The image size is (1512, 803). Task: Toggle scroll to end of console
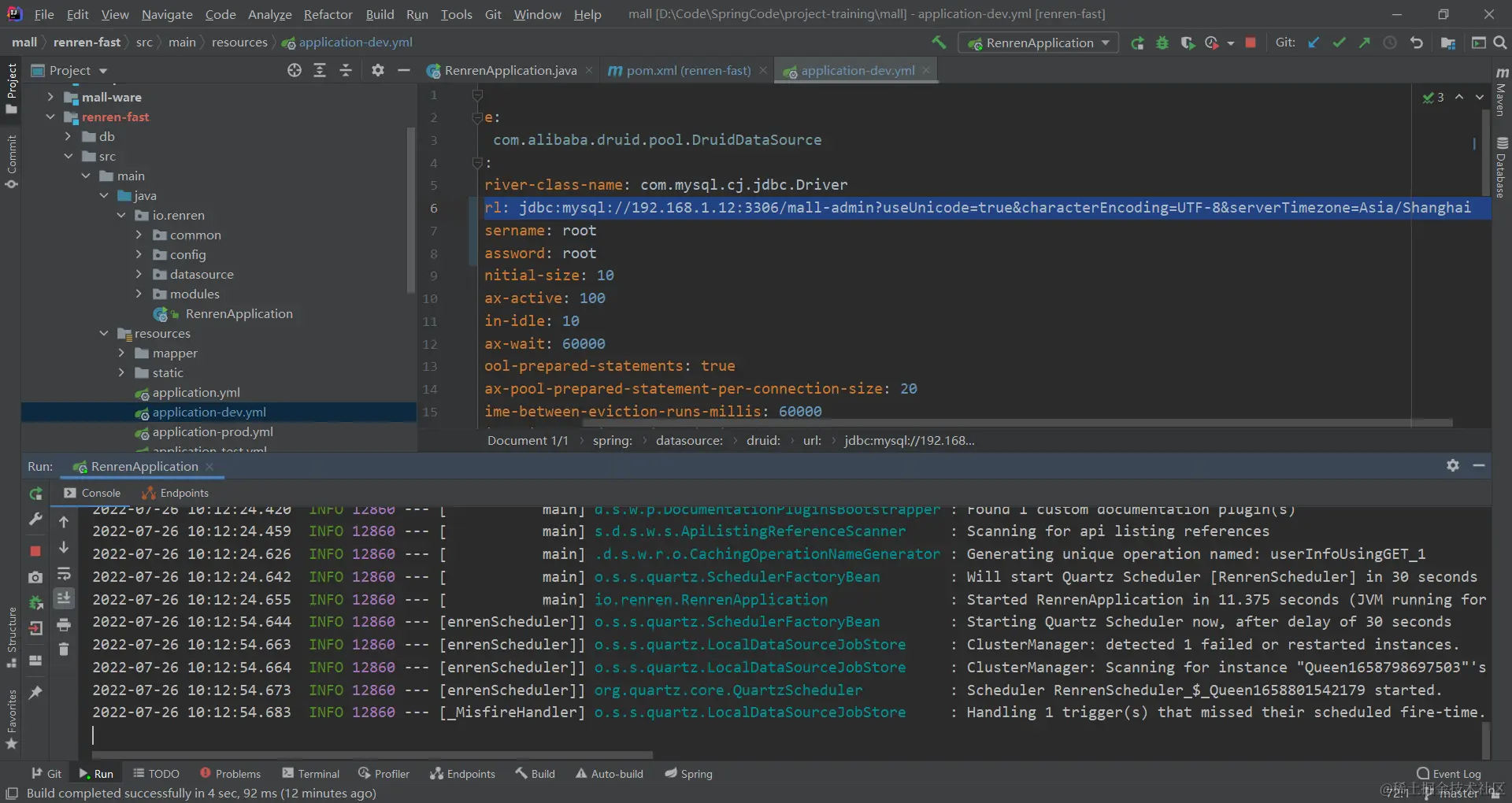point(64,598)
